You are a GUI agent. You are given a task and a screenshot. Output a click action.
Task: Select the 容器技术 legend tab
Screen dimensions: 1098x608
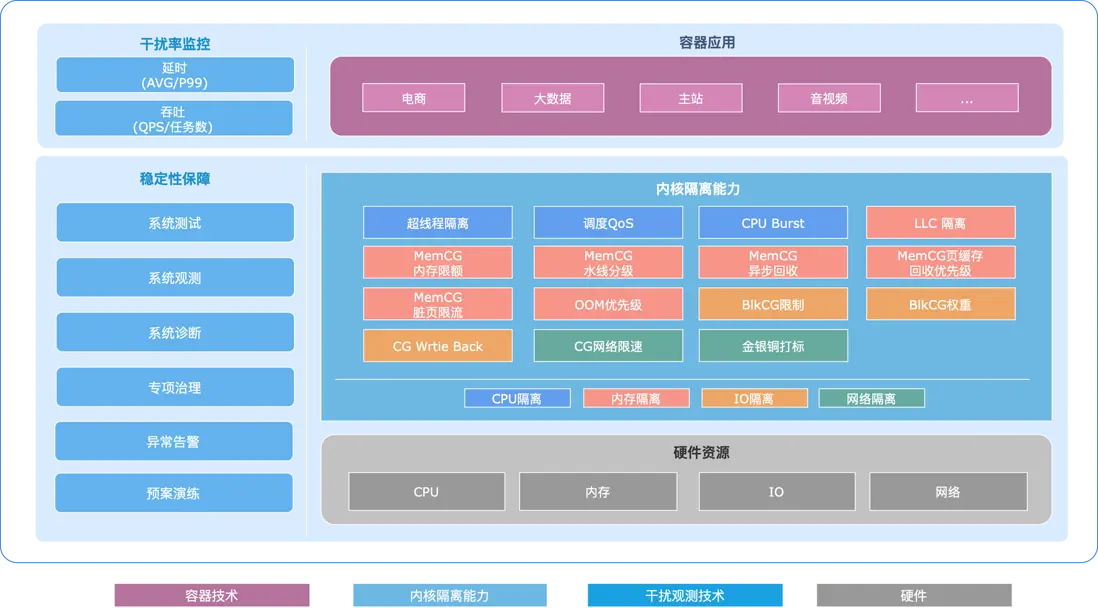pos(212,594)
